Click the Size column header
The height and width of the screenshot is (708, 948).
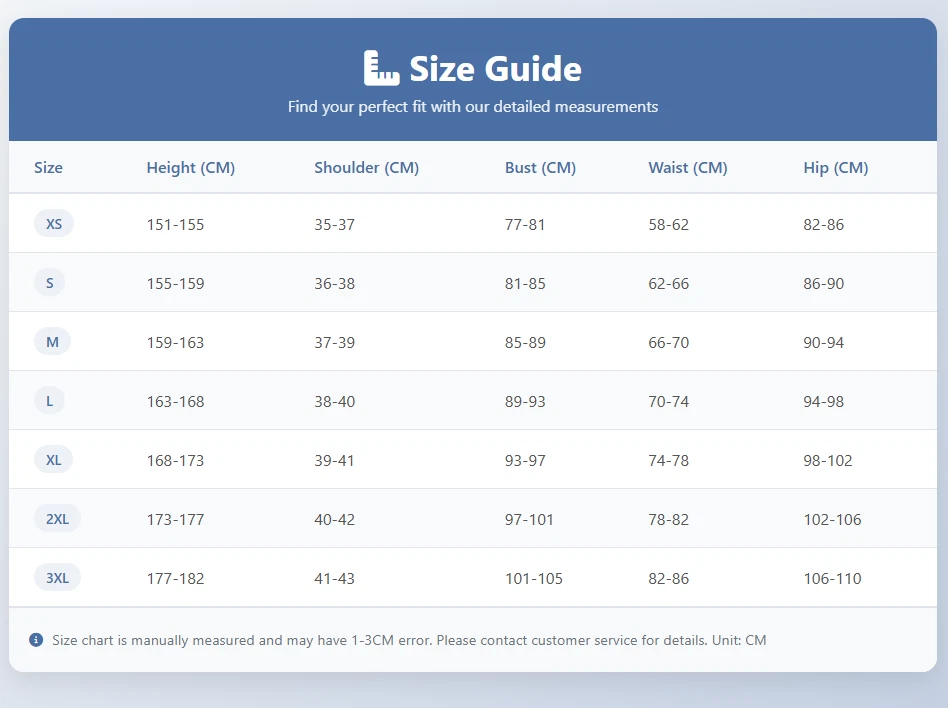click(x=48, y=168)
